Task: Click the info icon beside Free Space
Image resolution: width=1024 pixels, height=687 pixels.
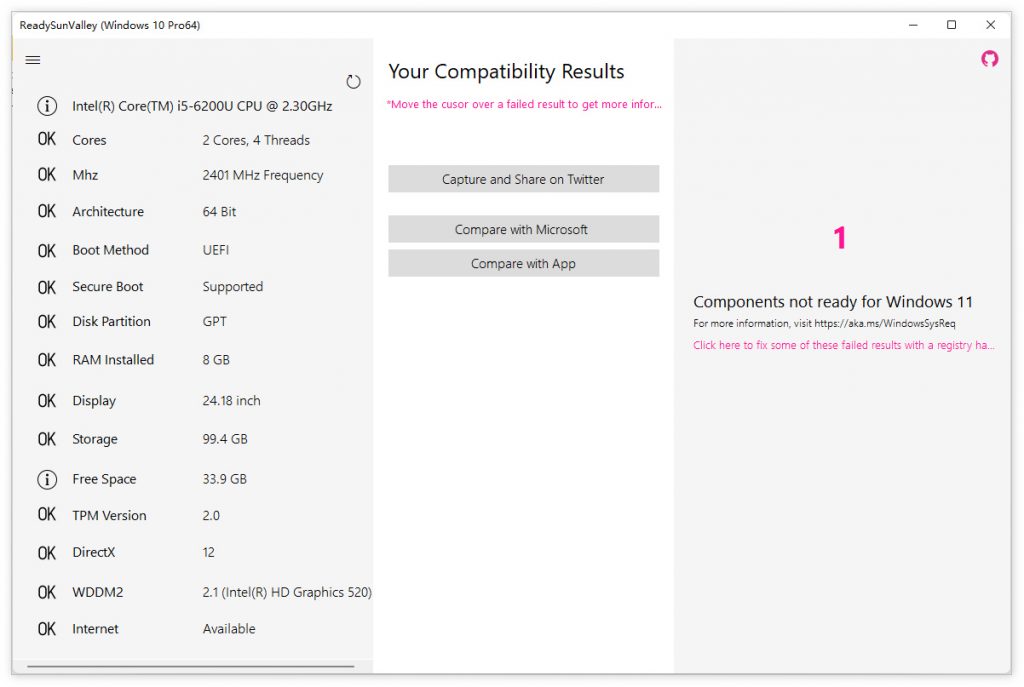Action: [x=47, y=479]
